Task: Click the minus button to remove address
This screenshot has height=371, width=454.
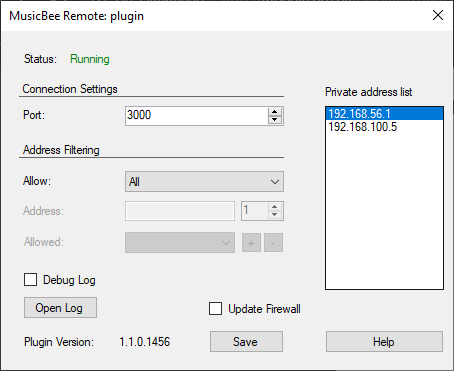Action: [273, 243]
